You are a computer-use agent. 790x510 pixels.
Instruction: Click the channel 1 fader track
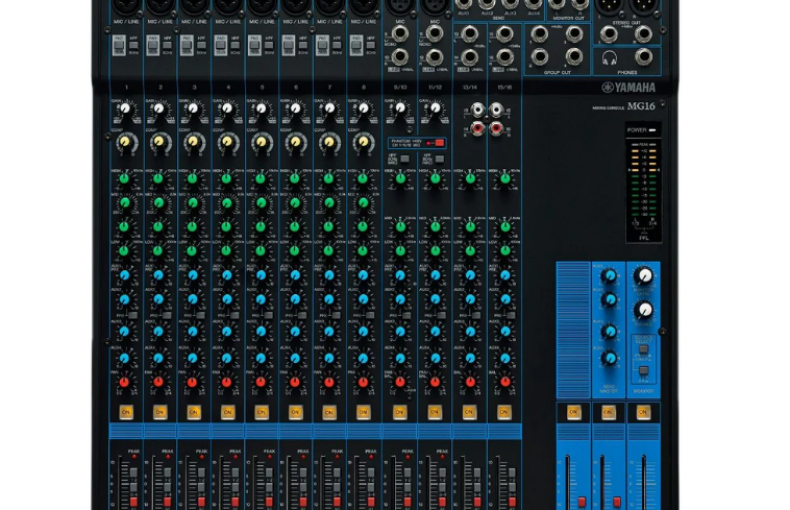120,483
